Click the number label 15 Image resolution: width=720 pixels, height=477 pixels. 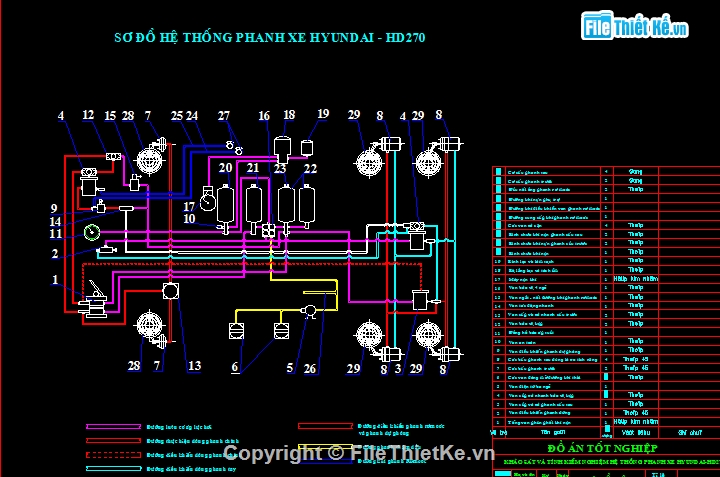110,116
